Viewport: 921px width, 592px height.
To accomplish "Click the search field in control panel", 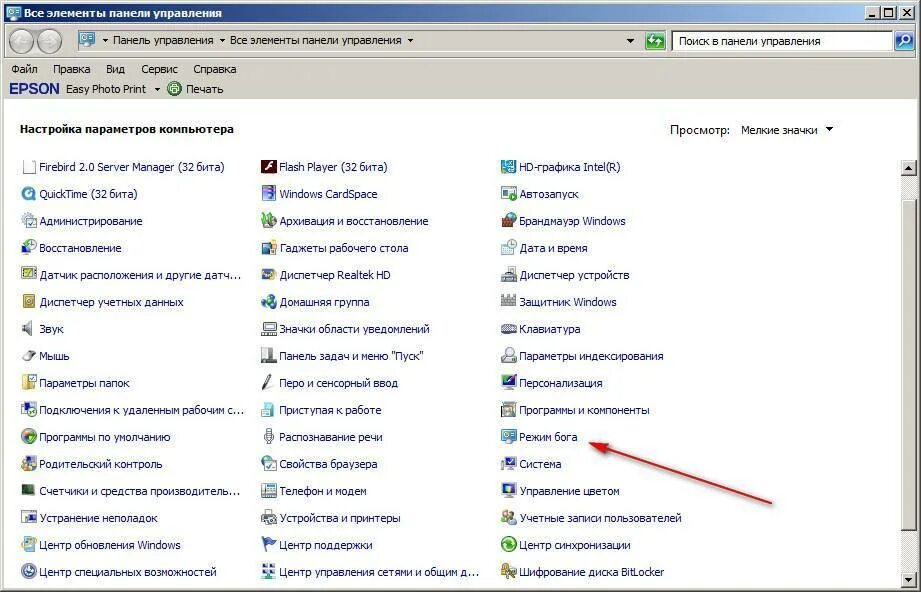I will (781, 41).
